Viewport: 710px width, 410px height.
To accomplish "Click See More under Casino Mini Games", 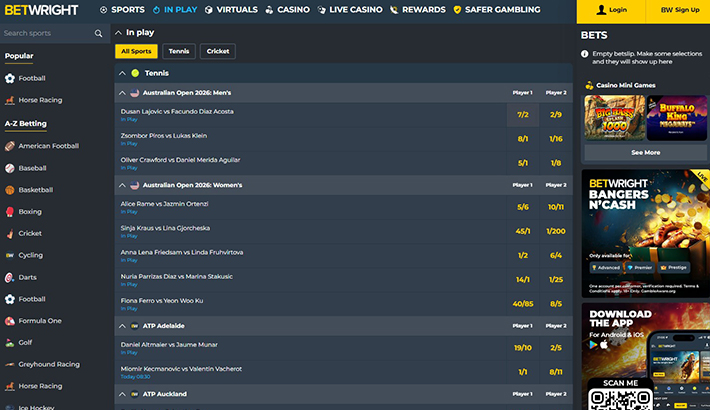I will [x=645, y=153].
